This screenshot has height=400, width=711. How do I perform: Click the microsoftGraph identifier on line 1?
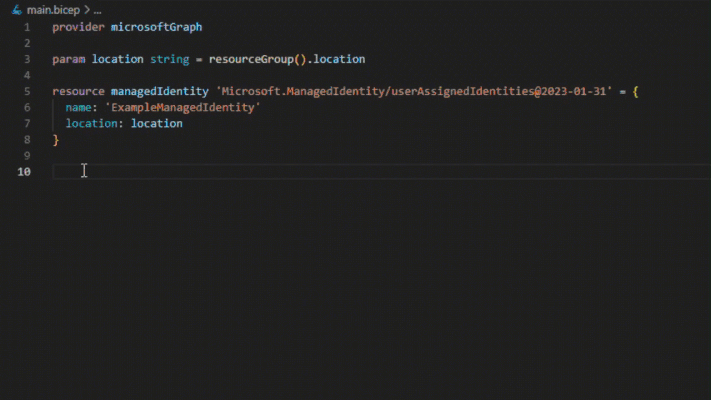tap(156, 27)
